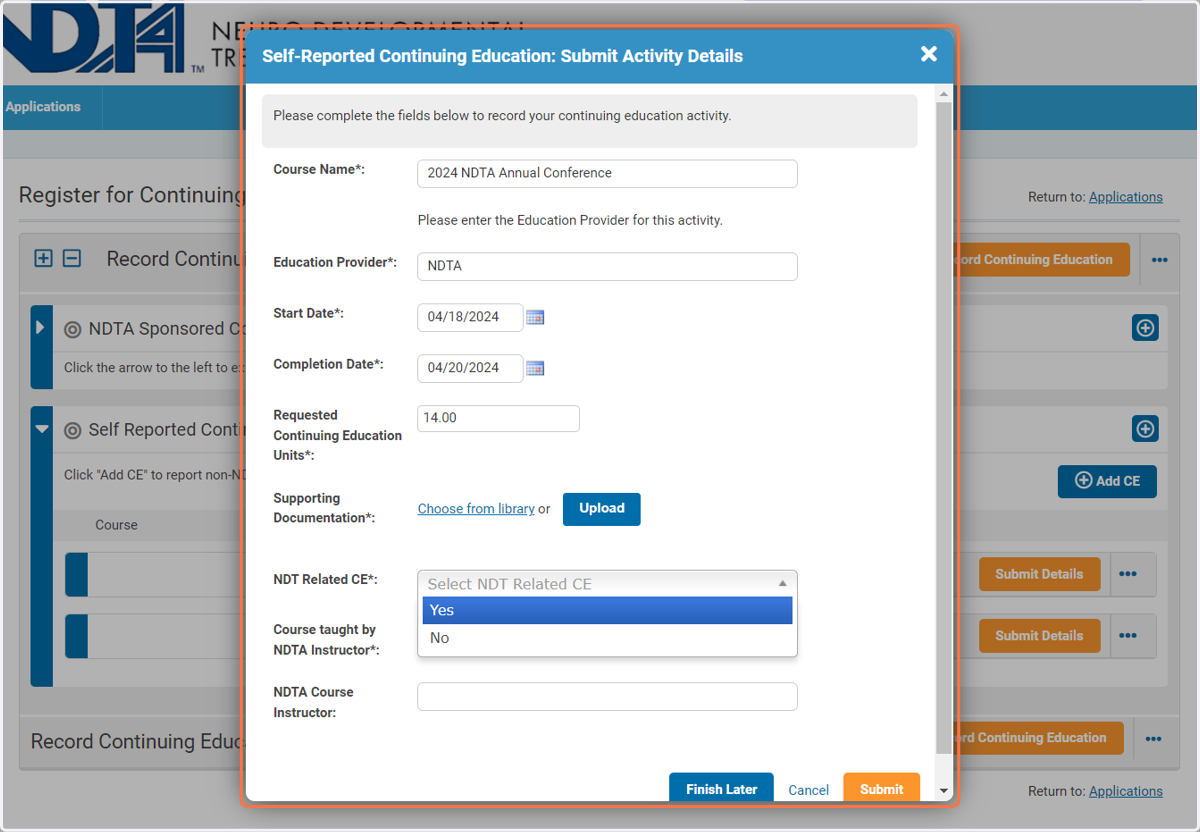Click the Education Provider input field
The width and height of the screenshot is (1200, 832).
pos(607,266)
